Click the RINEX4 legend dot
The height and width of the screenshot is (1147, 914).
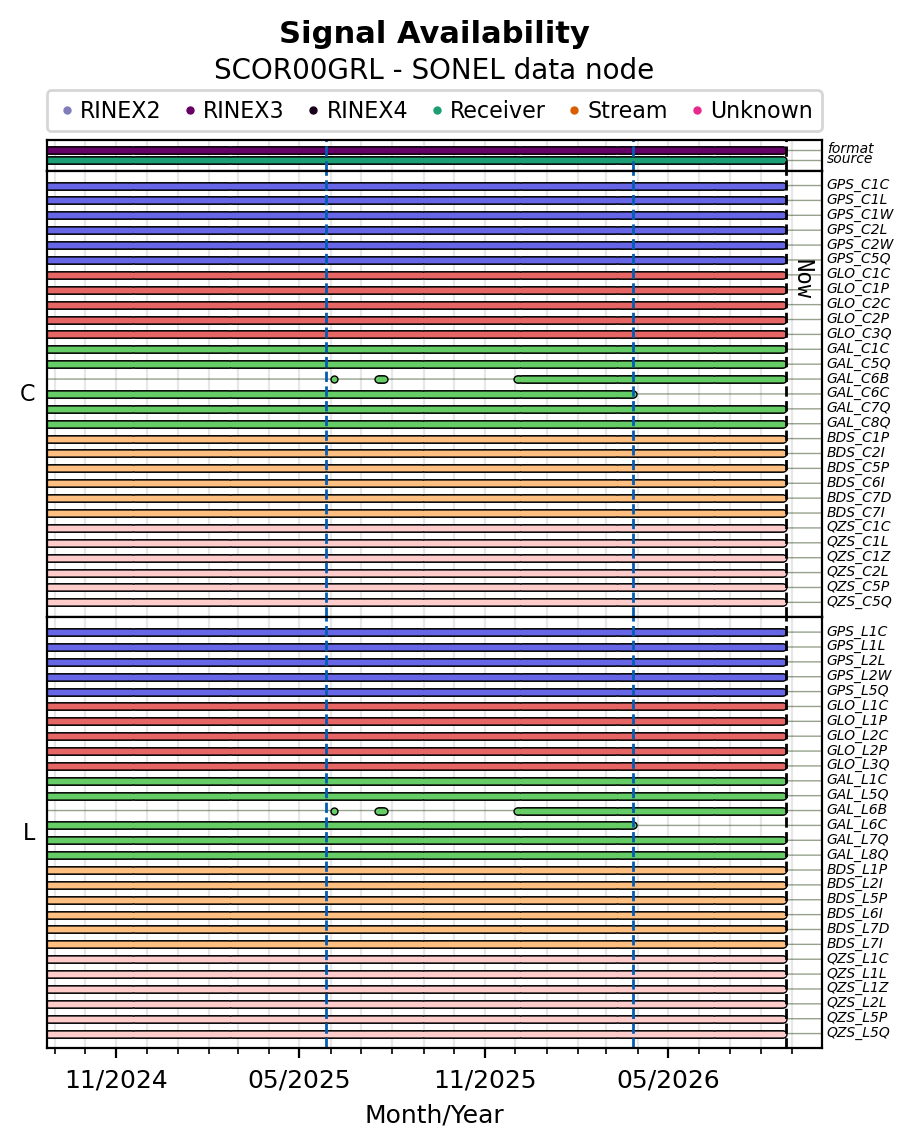click(x=314, y=111)
